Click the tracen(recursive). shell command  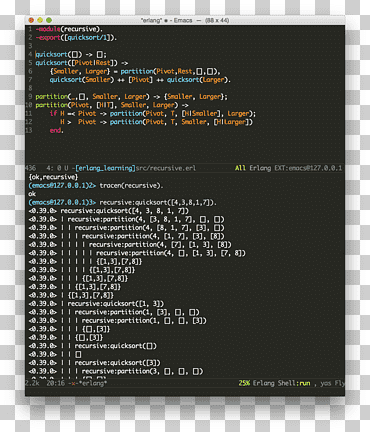pyautogui.click(x=131, y=185)
